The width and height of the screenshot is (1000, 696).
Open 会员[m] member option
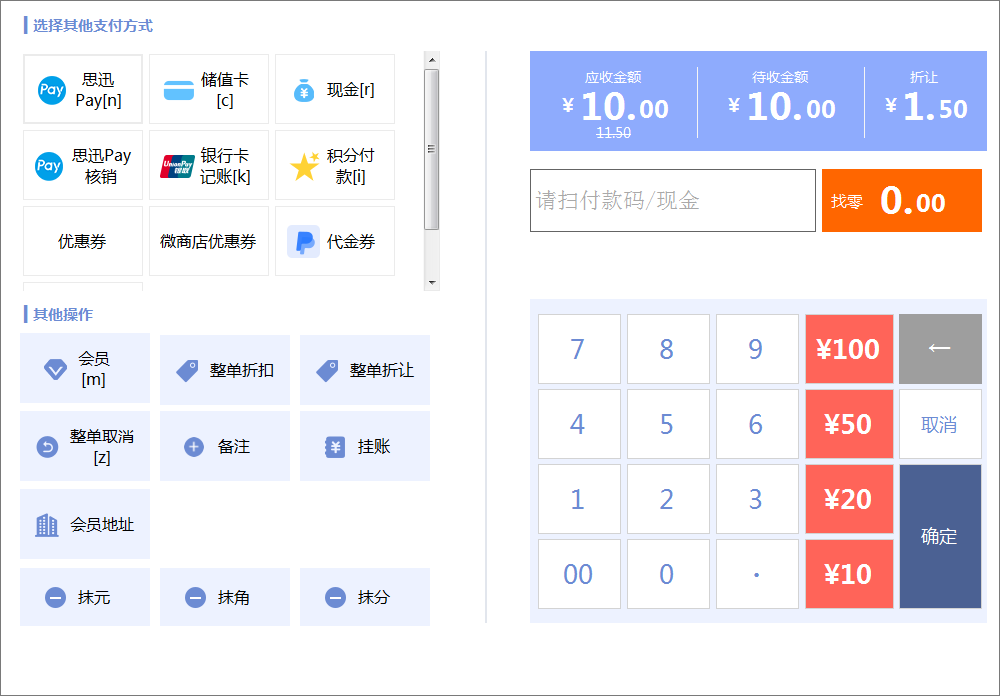85,368
